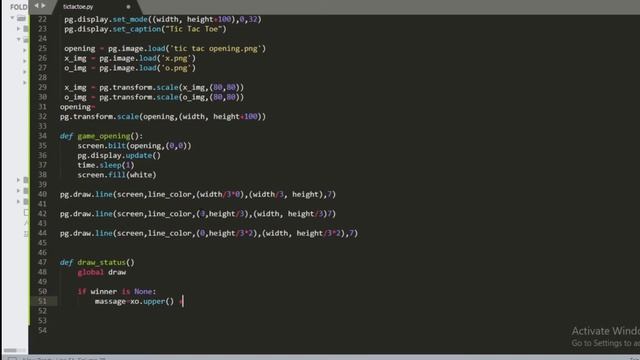Click 'upper' on line 51

click(154, 301)
